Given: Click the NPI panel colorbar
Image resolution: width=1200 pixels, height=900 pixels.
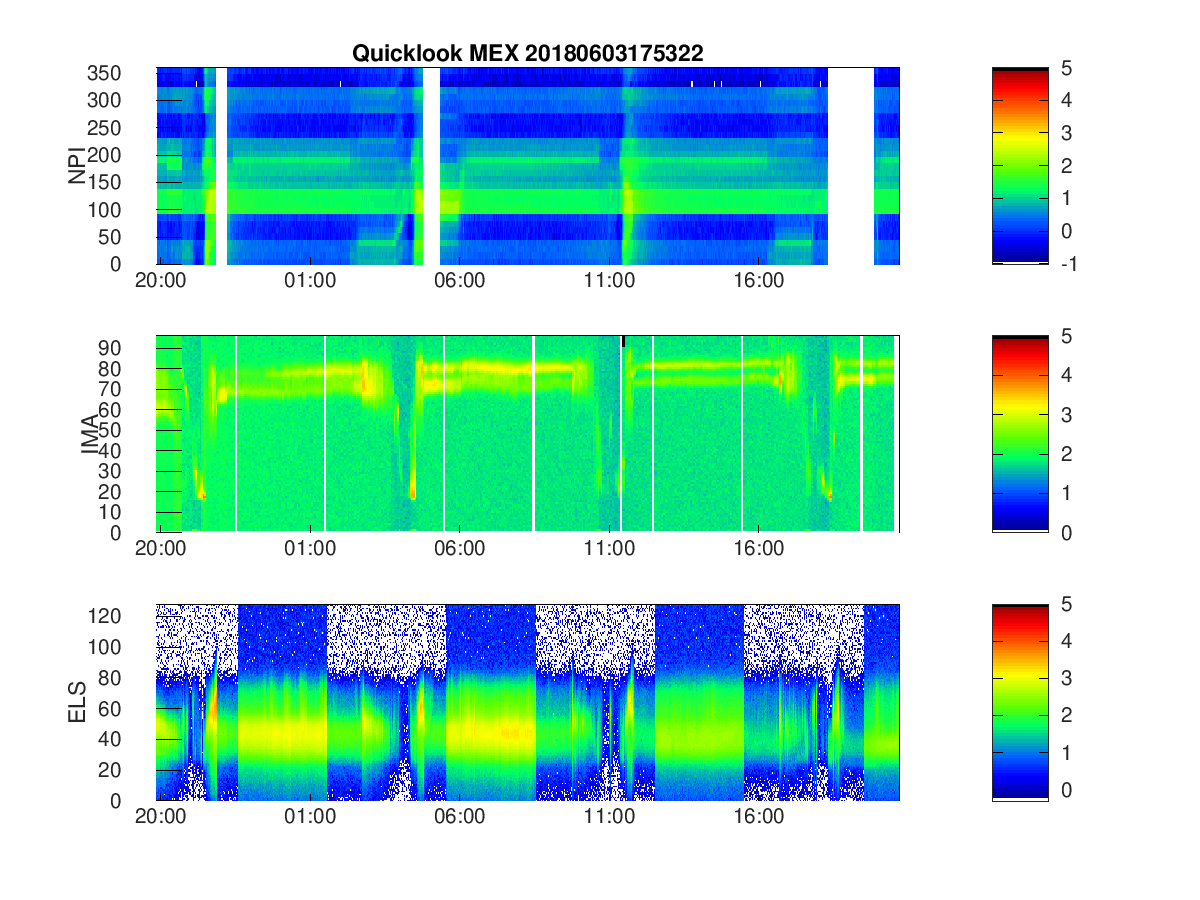Looking at the screenshot, I should point(1020,166).
